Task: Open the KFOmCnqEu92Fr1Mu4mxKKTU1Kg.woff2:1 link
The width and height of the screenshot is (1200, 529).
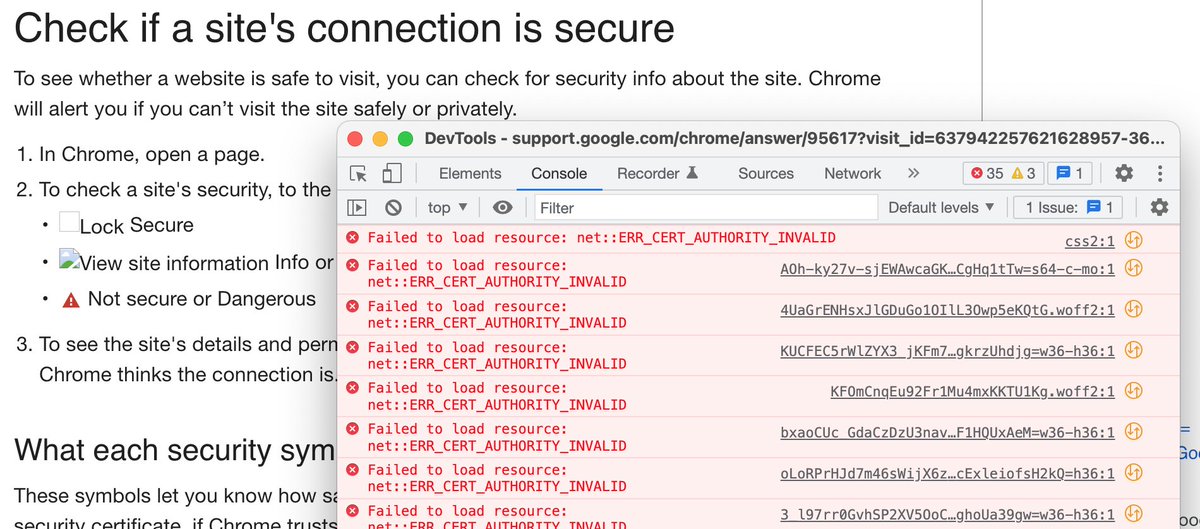Action: click(x=972, y=392)
